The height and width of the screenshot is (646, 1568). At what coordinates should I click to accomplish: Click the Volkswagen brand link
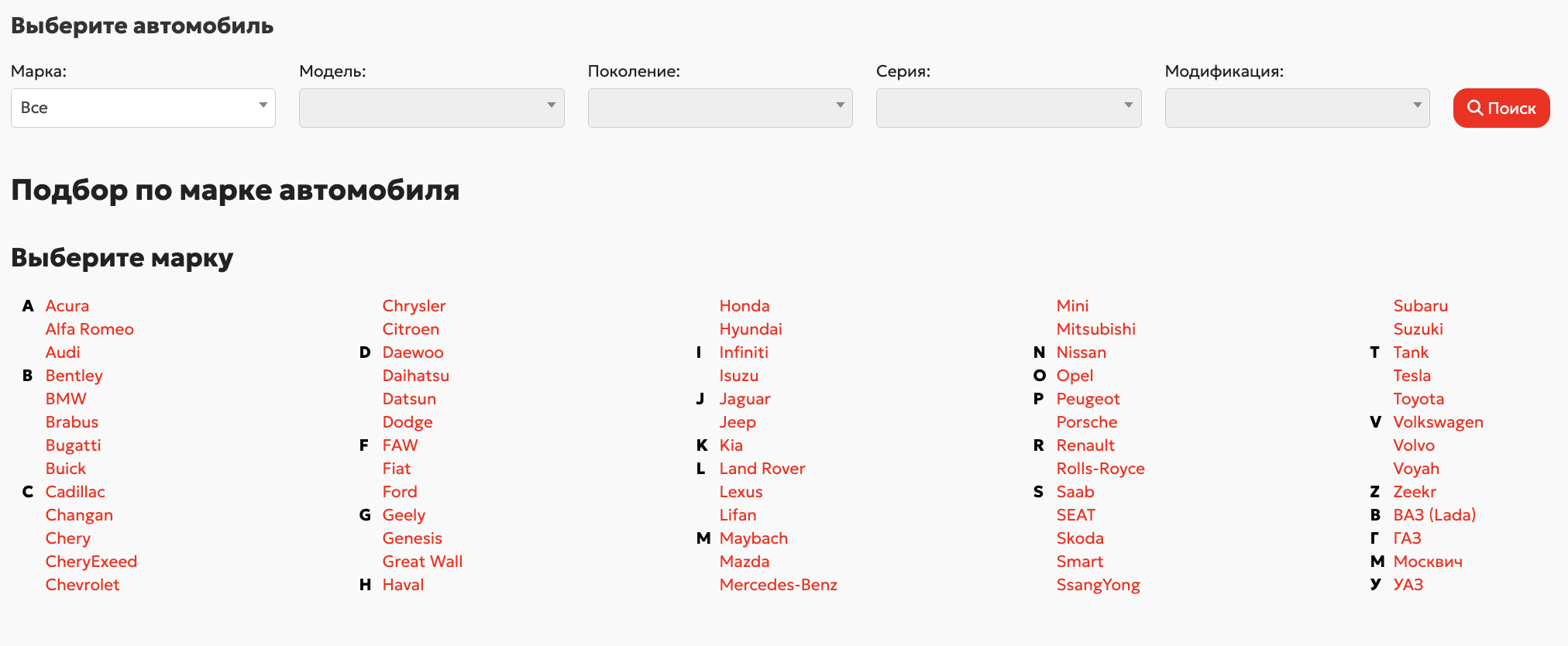[x=1439, y=422]
